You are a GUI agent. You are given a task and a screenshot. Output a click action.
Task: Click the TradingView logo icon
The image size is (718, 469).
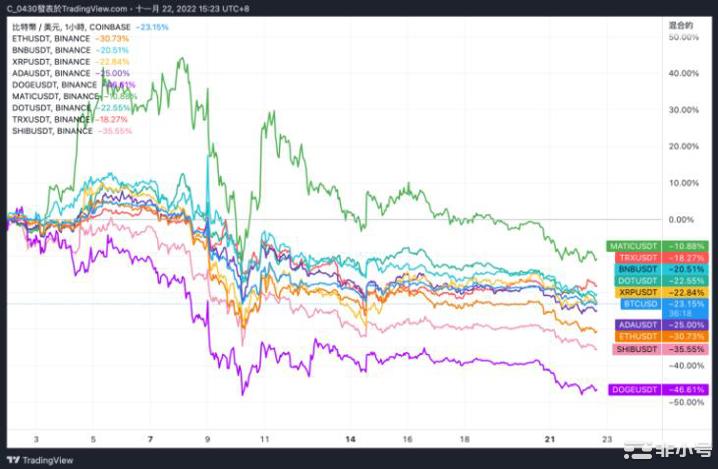pyautogui.click(x=15, y=460)
